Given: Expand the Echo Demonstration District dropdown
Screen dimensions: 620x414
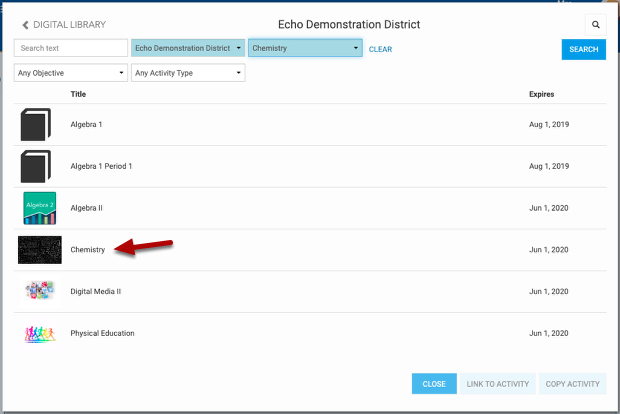Looking at the screenshot, I should click(187, 48).
